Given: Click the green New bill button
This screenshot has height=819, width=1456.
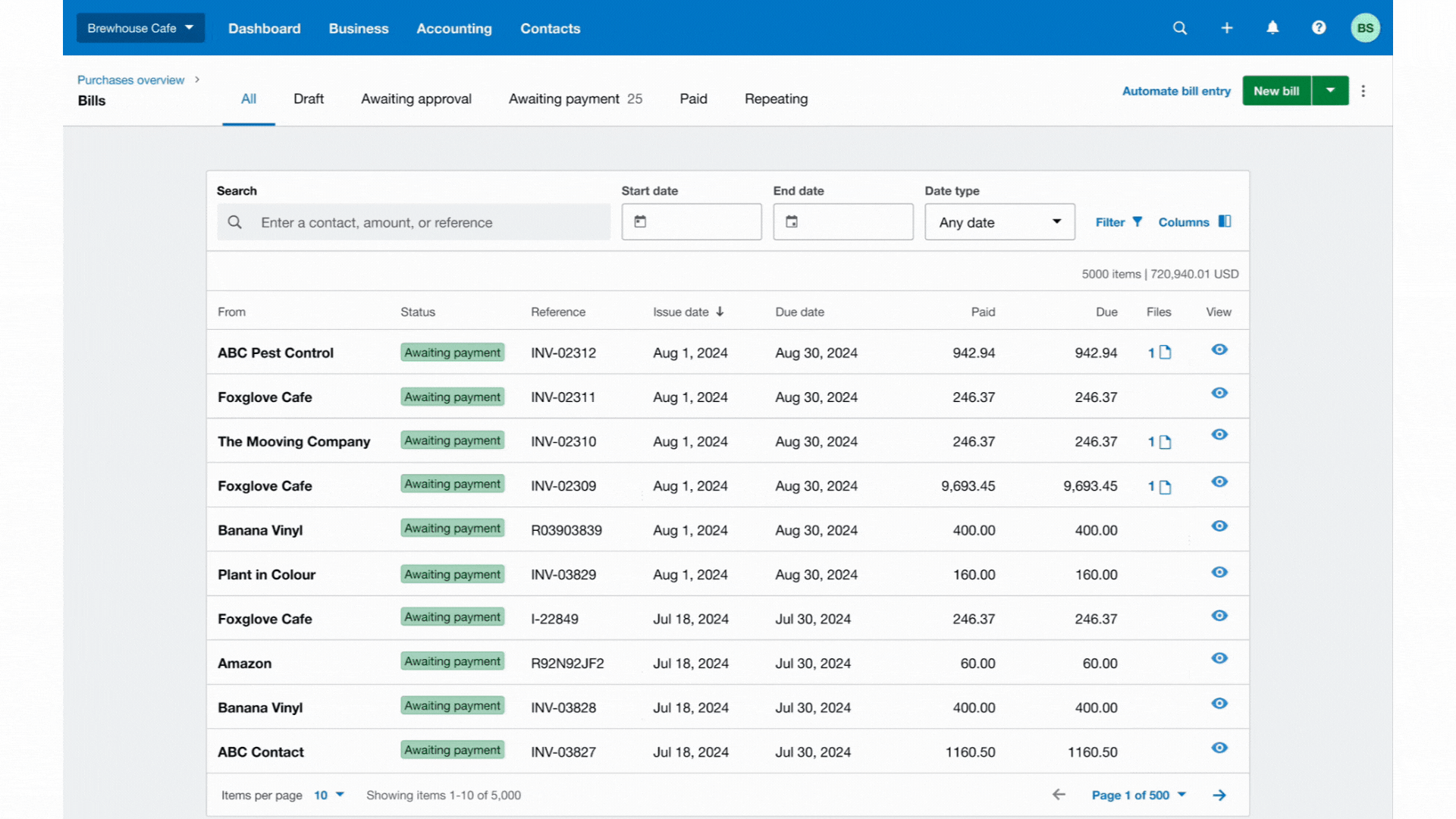Looking at the screenshot, I should (1276, 91).
